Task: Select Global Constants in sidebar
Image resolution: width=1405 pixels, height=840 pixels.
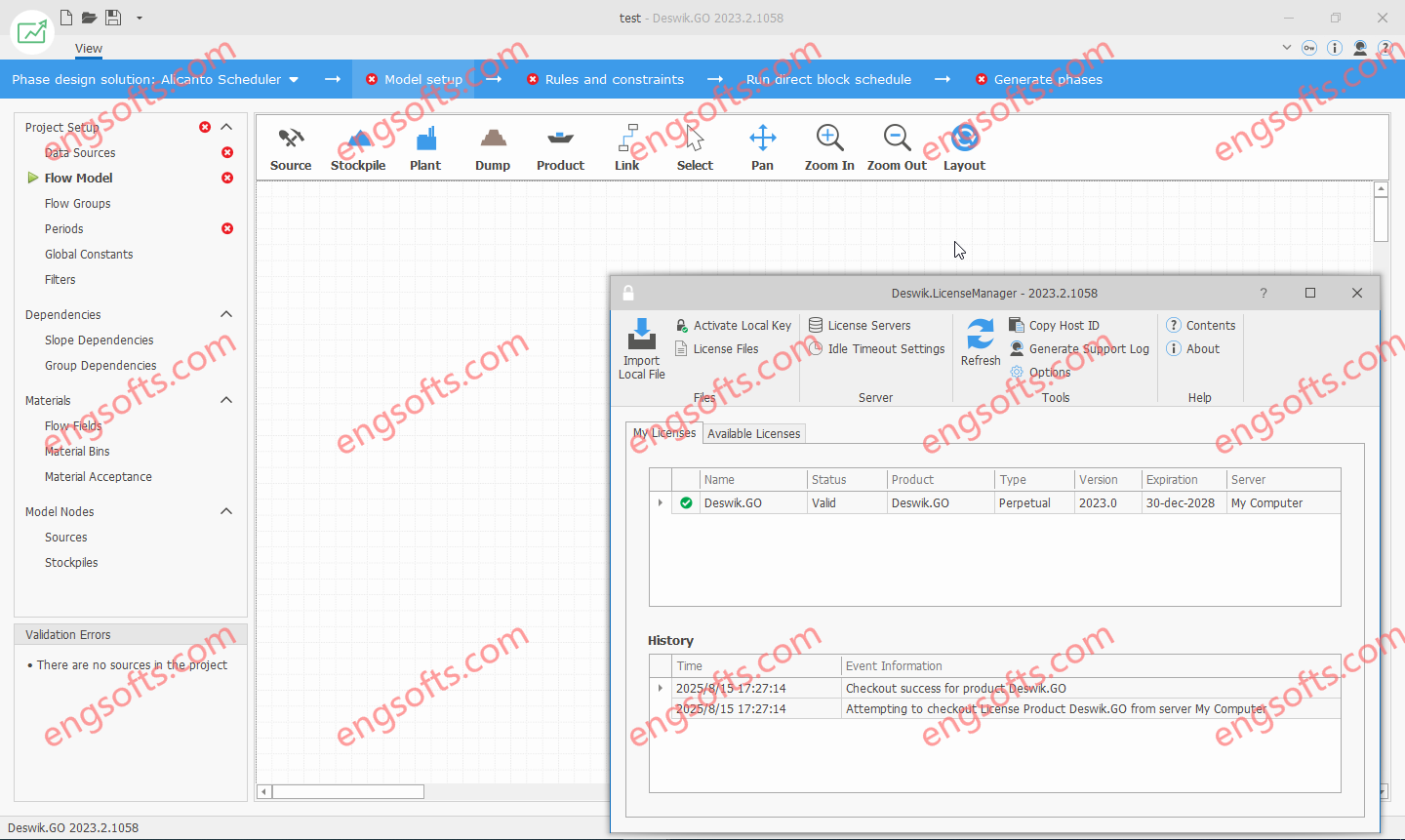Action: tap(89, 254)
